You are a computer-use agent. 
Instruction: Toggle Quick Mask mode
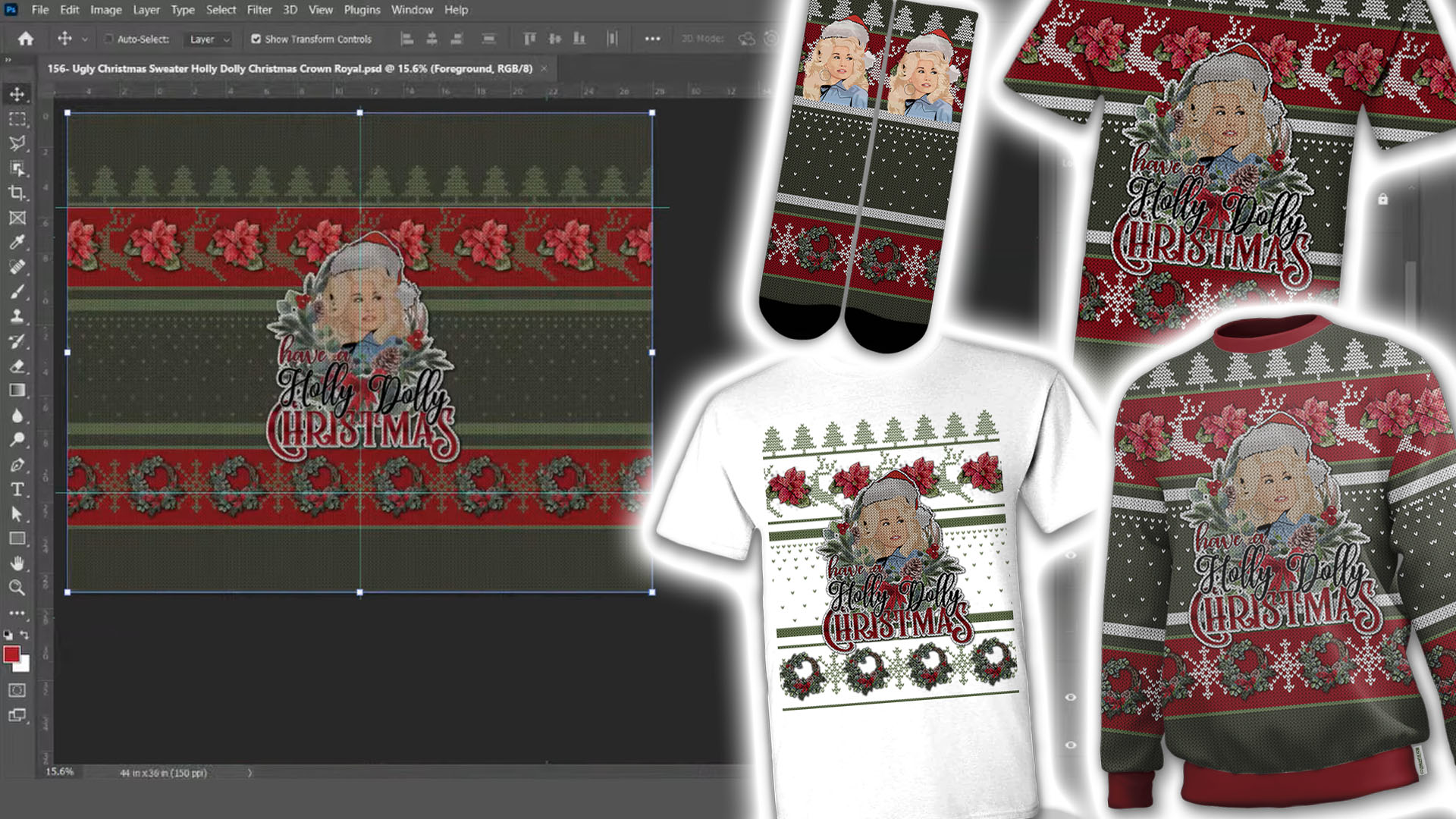point(17,690)
